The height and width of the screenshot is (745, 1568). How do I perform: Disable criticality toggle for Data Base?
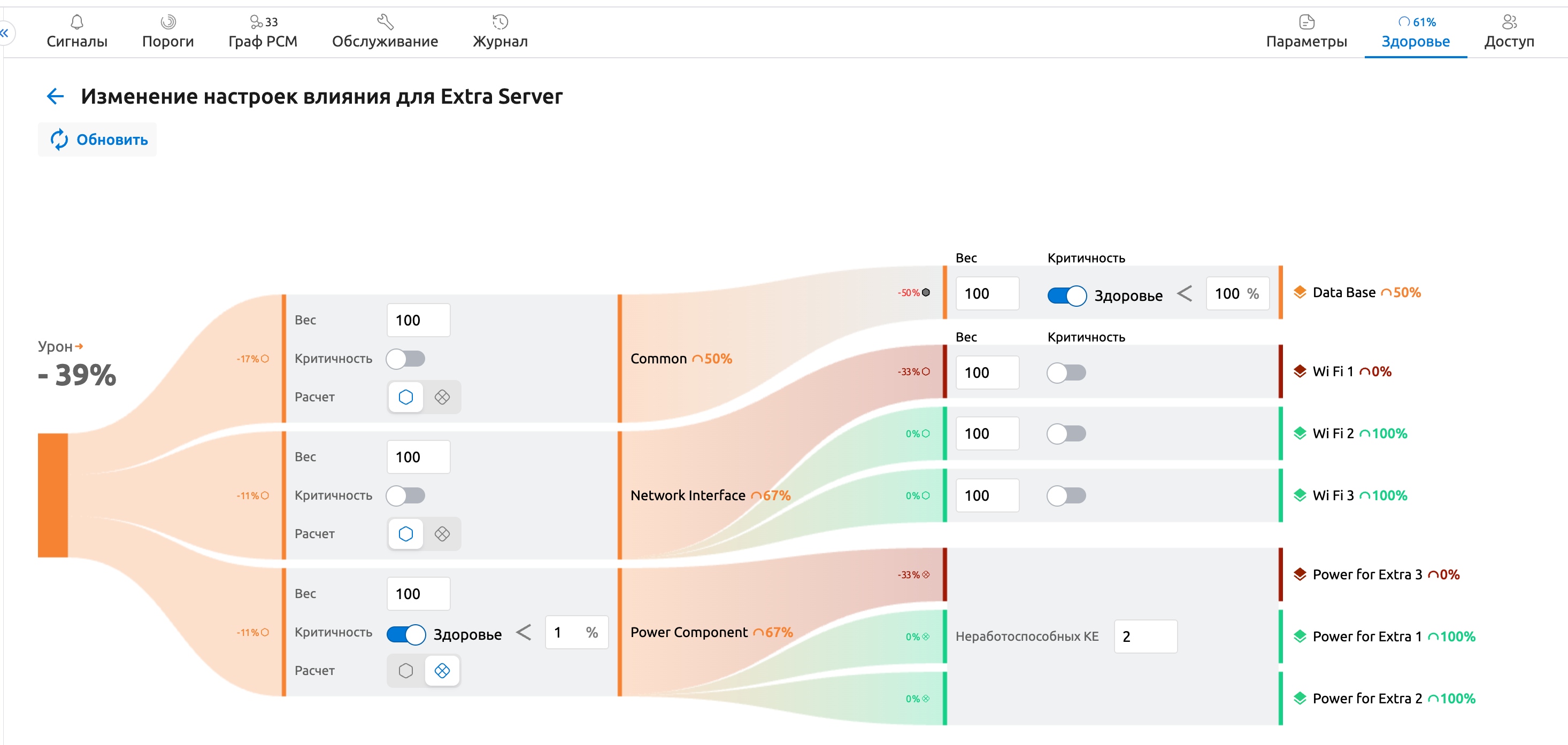1066,296
